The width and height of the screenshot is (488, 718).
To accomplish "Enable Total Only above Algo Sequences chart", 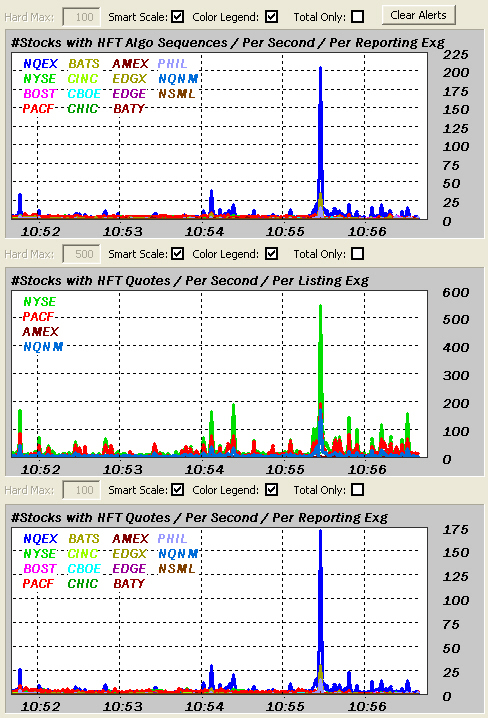I will [x=358, y=17].
